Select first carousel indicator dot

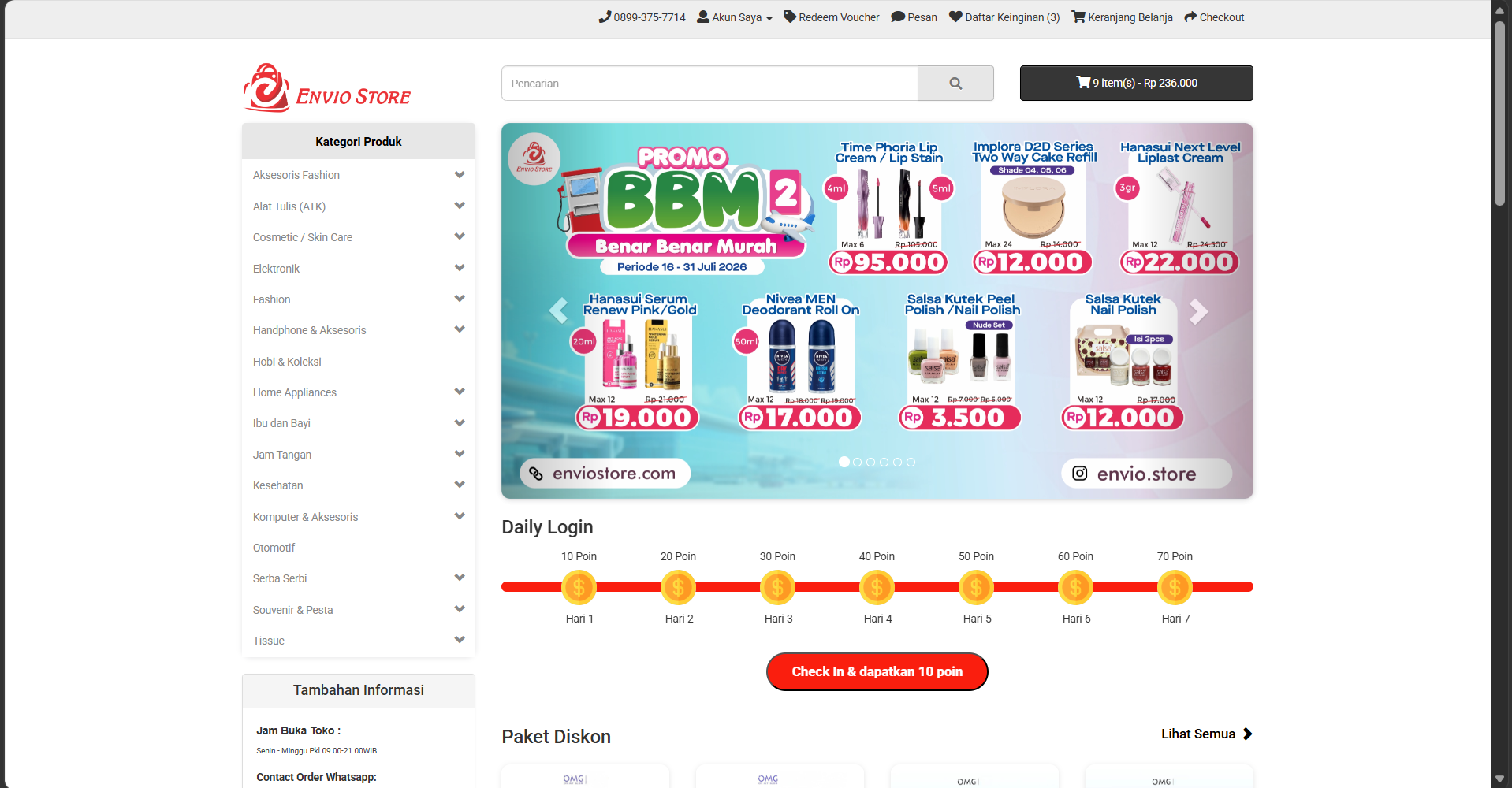[844, 462]
